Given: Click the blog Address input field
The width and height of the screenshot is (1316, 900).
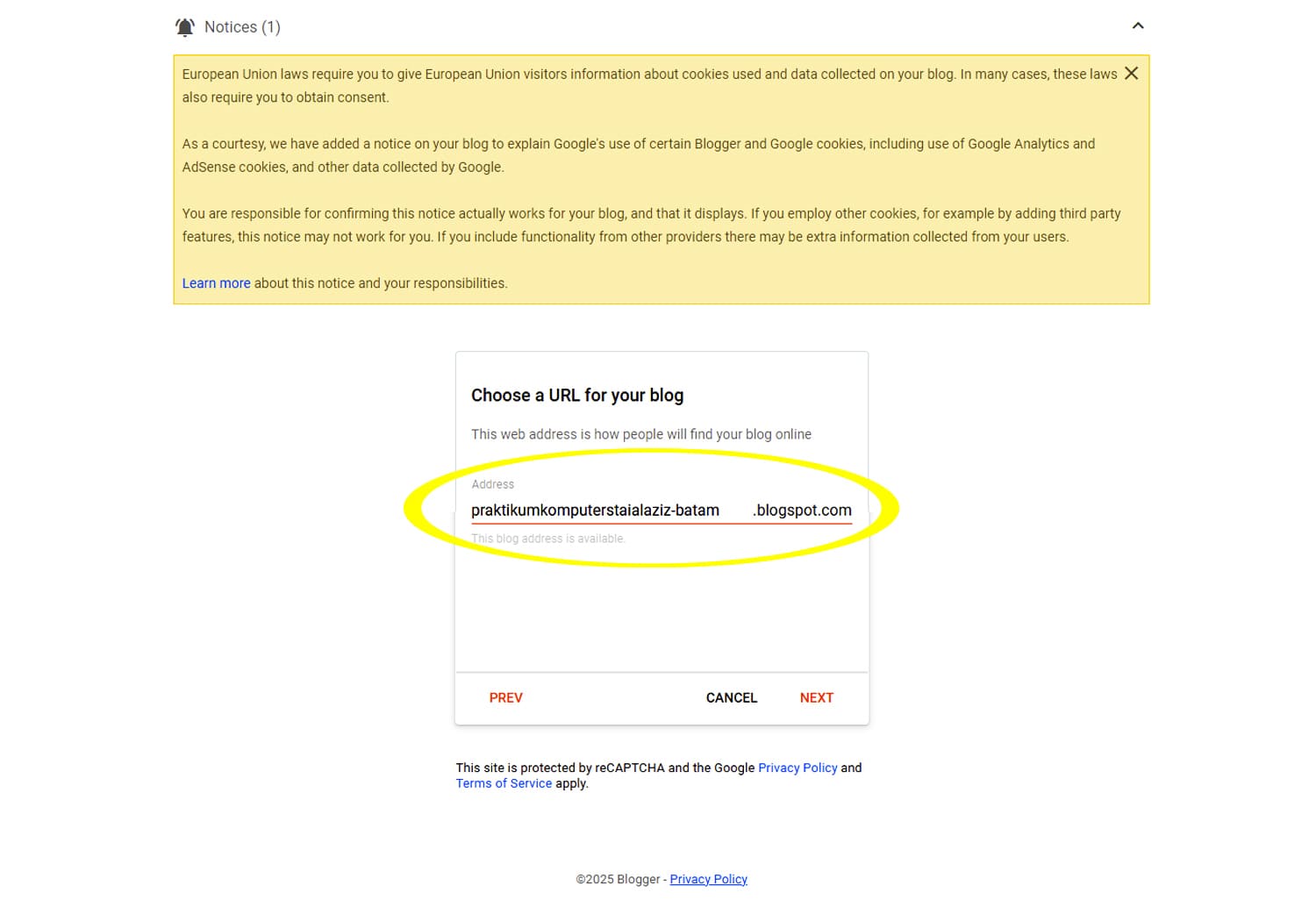Looking at the screenshot, I should coord(605,511).
